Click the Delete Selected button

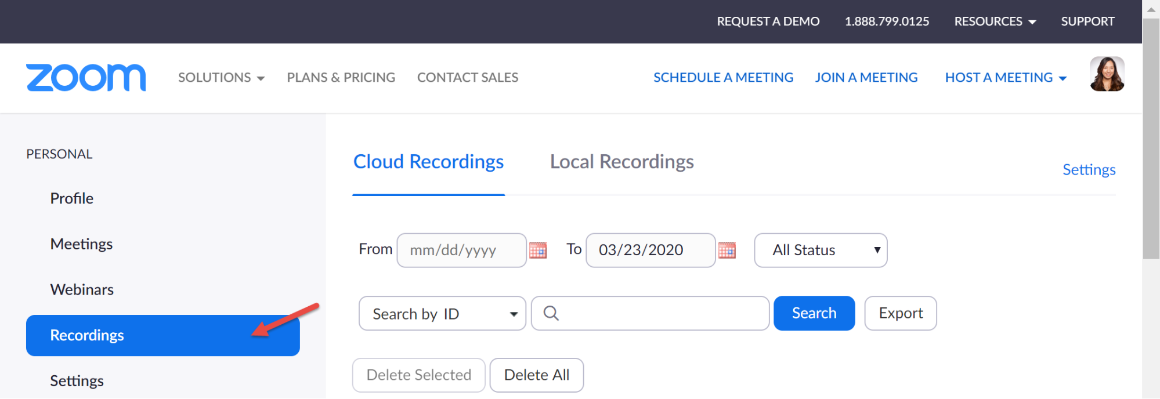click(419, 375)
